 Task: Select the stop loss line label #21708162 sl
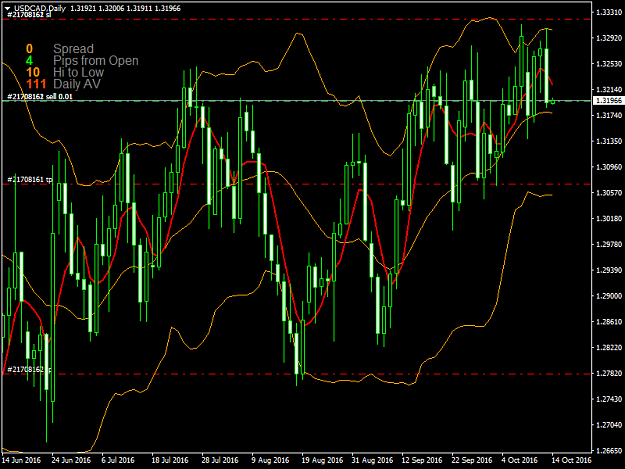click(x=29, y=15)
